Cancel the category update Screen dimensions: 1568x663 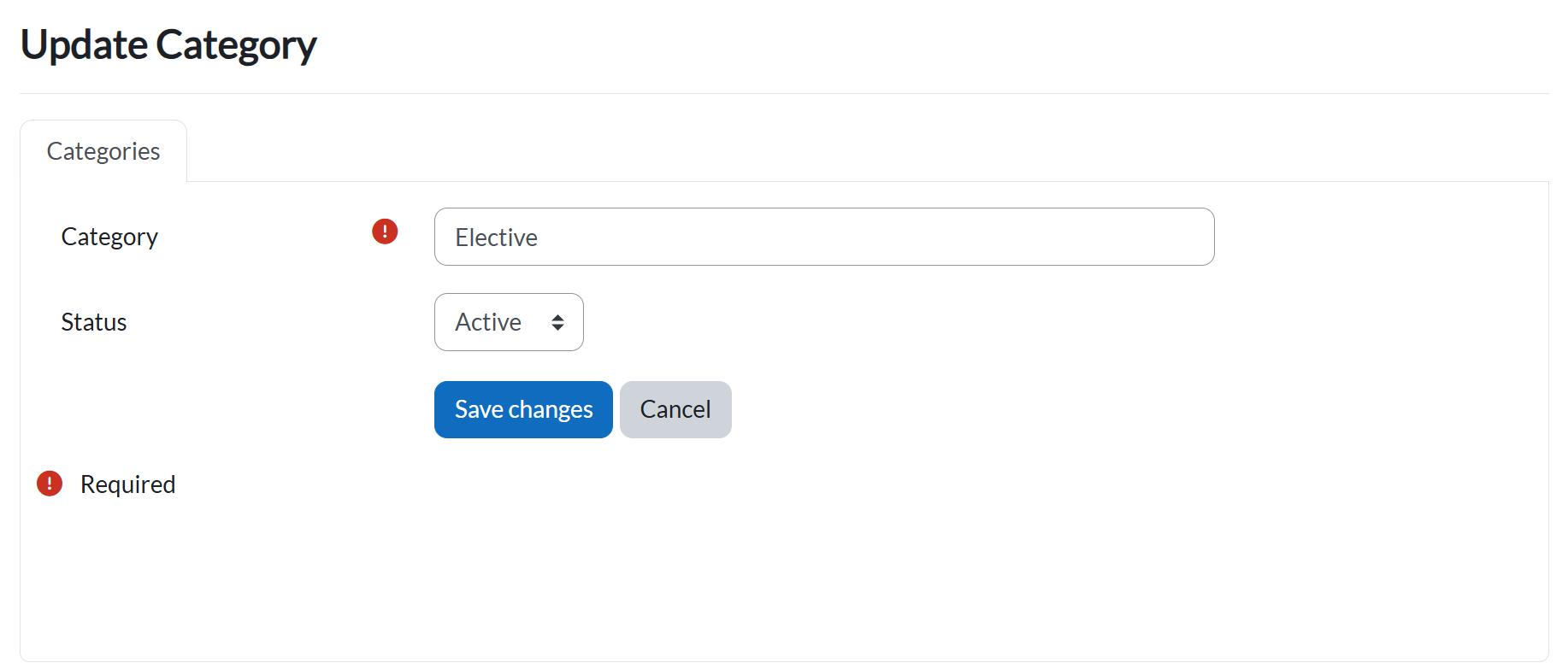click(x=675, y=409)
